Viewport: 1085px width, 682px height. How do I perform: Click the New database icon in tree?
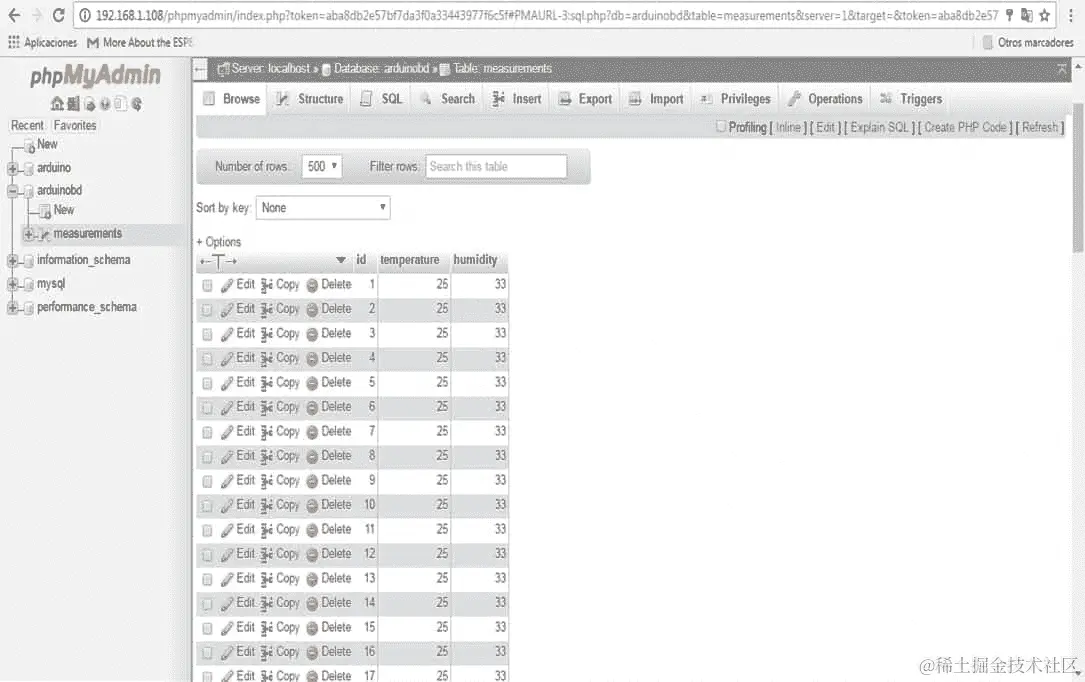click(x=30, y=145)
